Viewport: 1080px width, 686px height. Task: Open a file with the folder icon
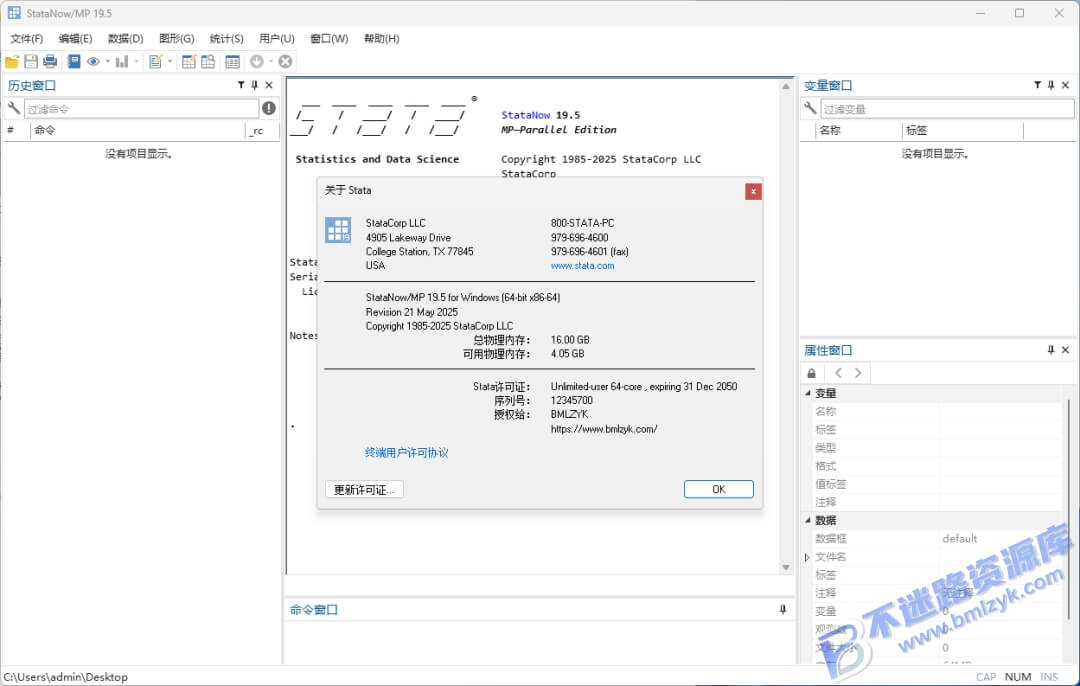click(x=12, y=61)
